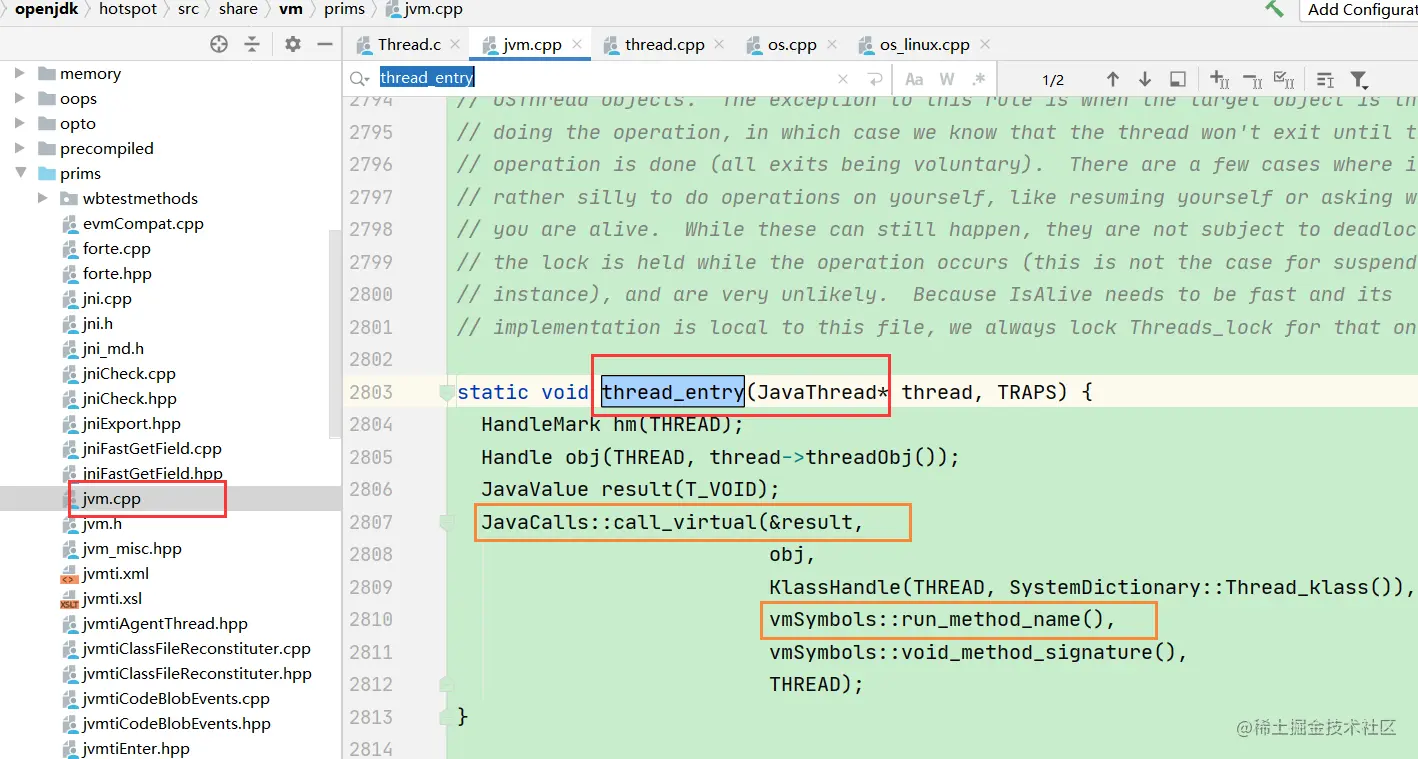1418x759 pixels.
Task: Go to previous search occurrence
Action: click(x=1112, y=79)
